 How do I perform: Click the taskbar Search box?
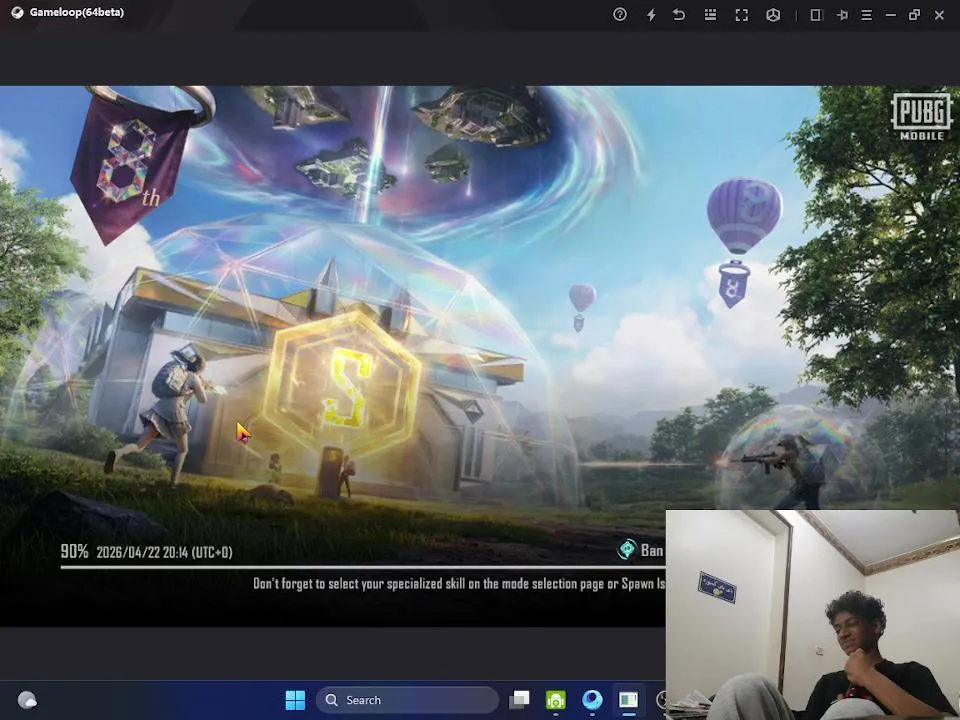point(407,700)
